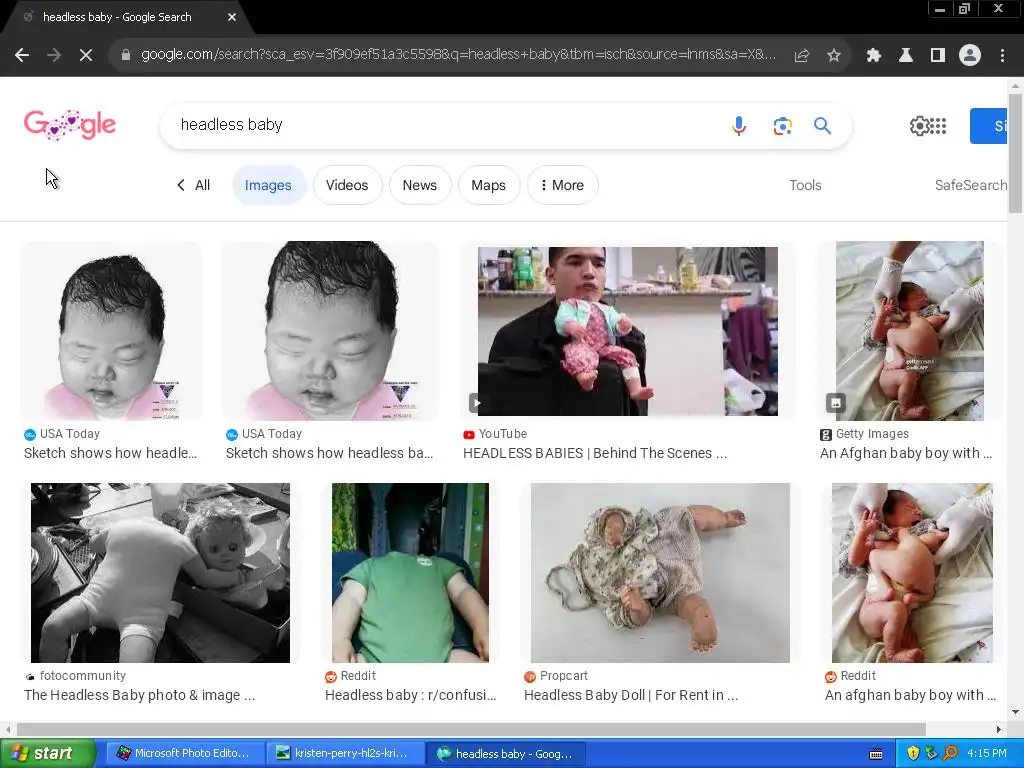Click the security shield tray icon
1024x768 pixels.
(x=913, y=754)
